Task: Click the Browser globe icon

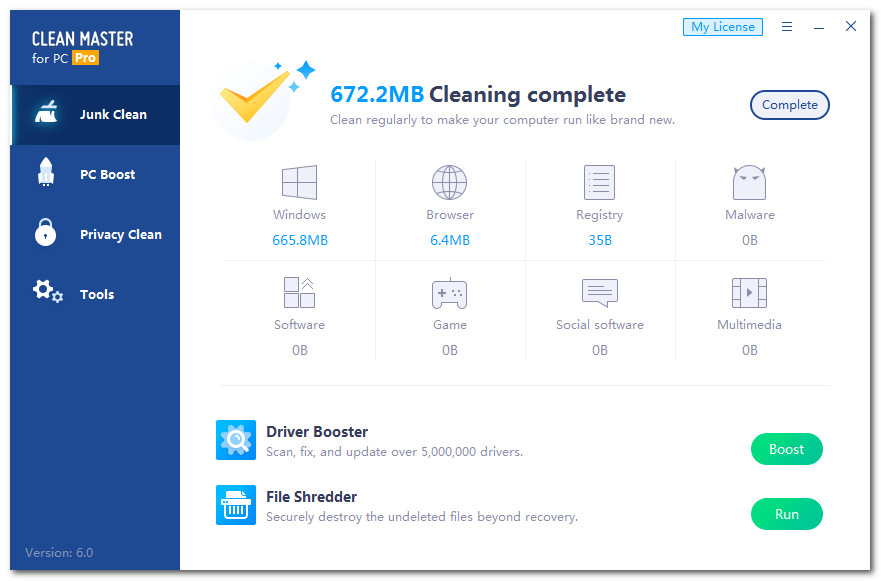Action: (x=449, y=182)
